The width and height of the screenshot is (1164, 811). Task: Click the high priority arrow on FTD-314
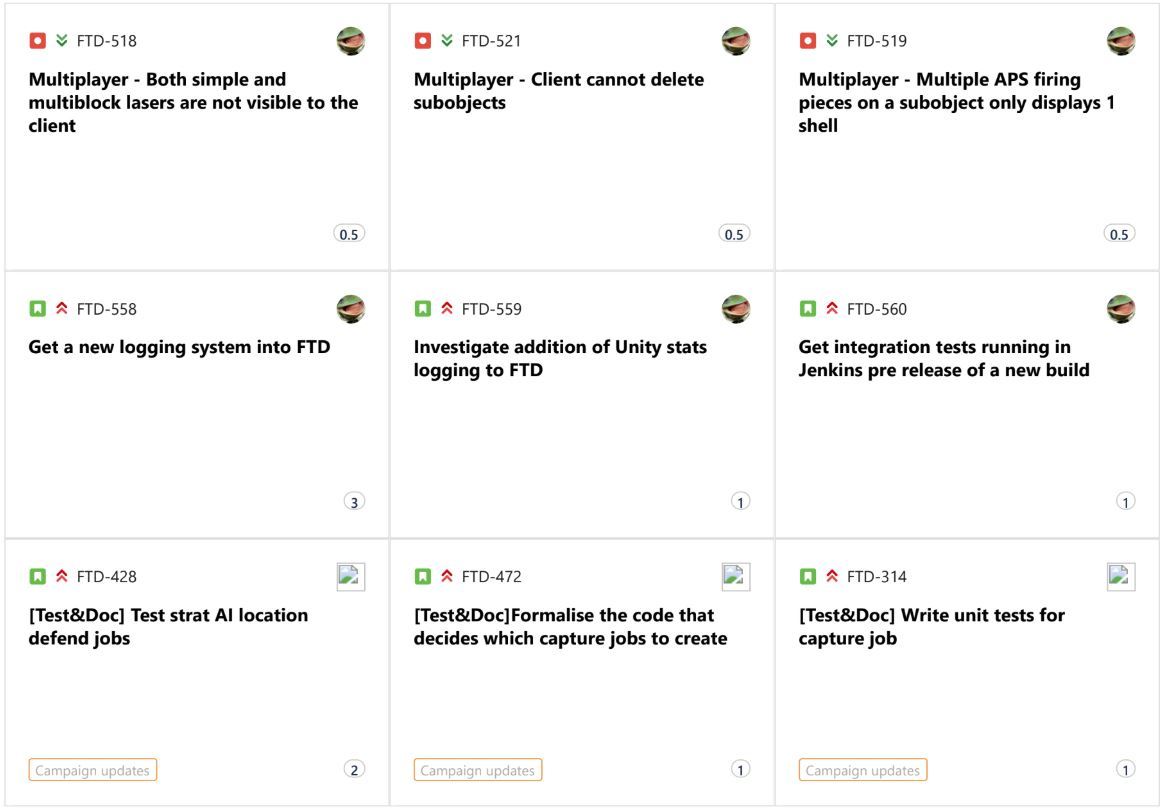point(831,576)
